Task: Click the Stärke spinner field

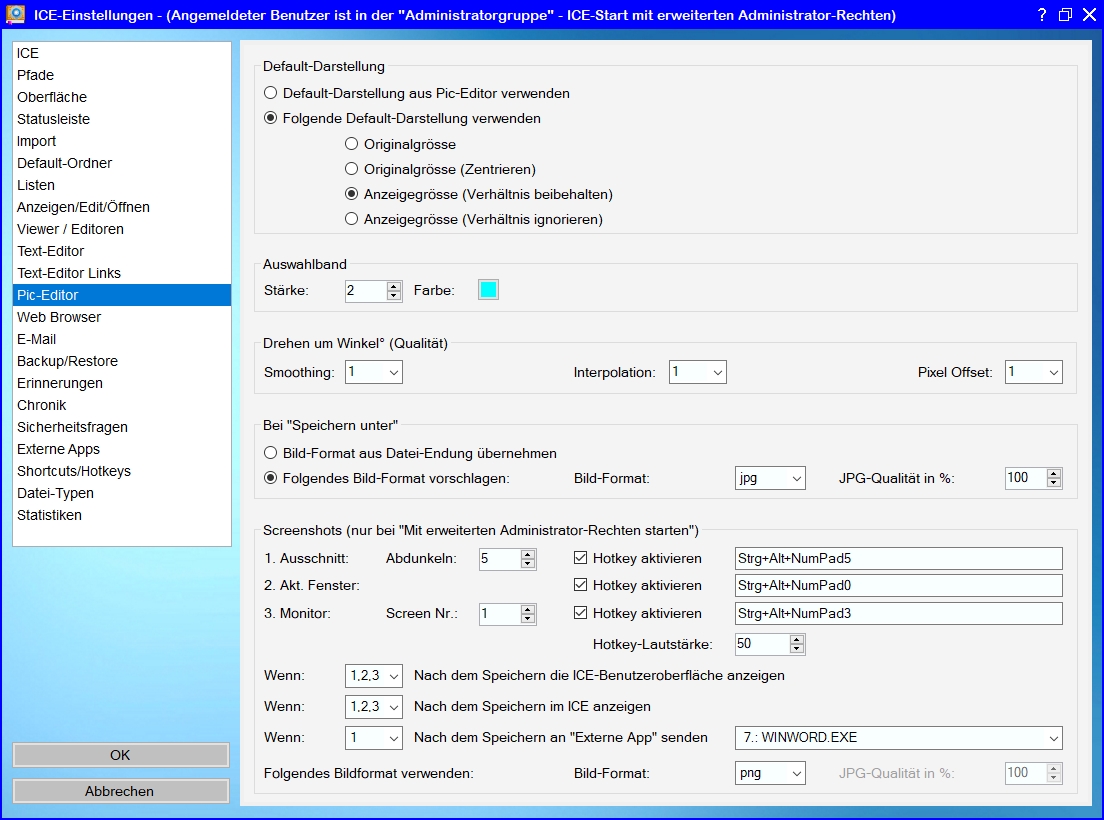Action: point(373,291)
